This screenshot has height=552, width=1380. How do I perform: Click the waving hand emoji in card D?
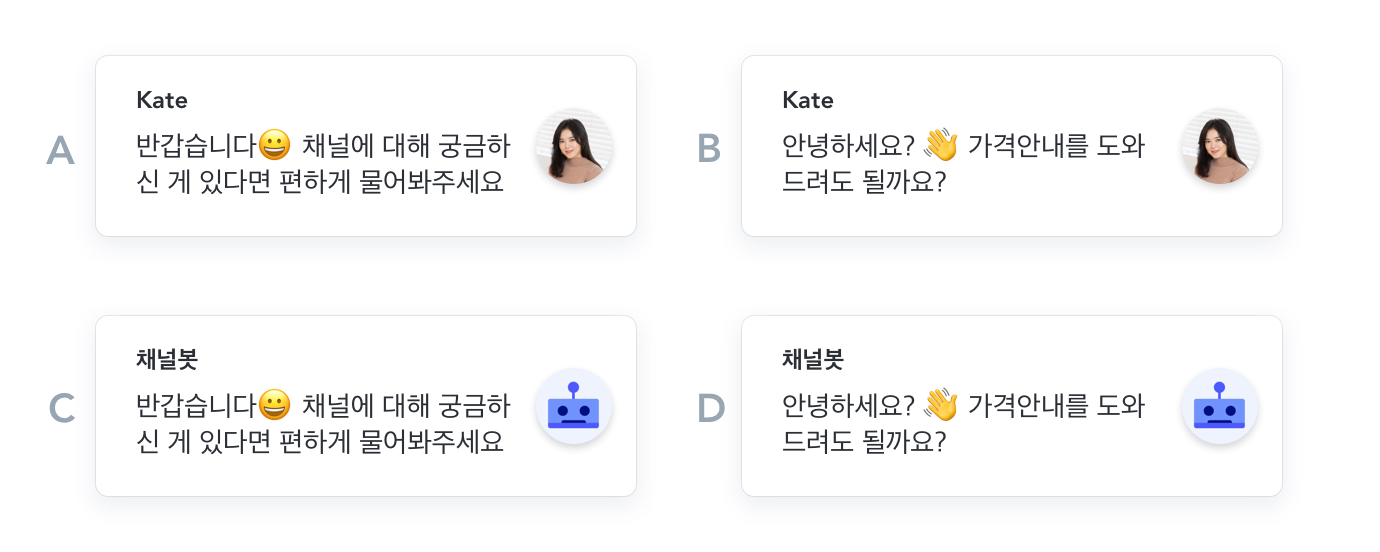tap(940, 406)
